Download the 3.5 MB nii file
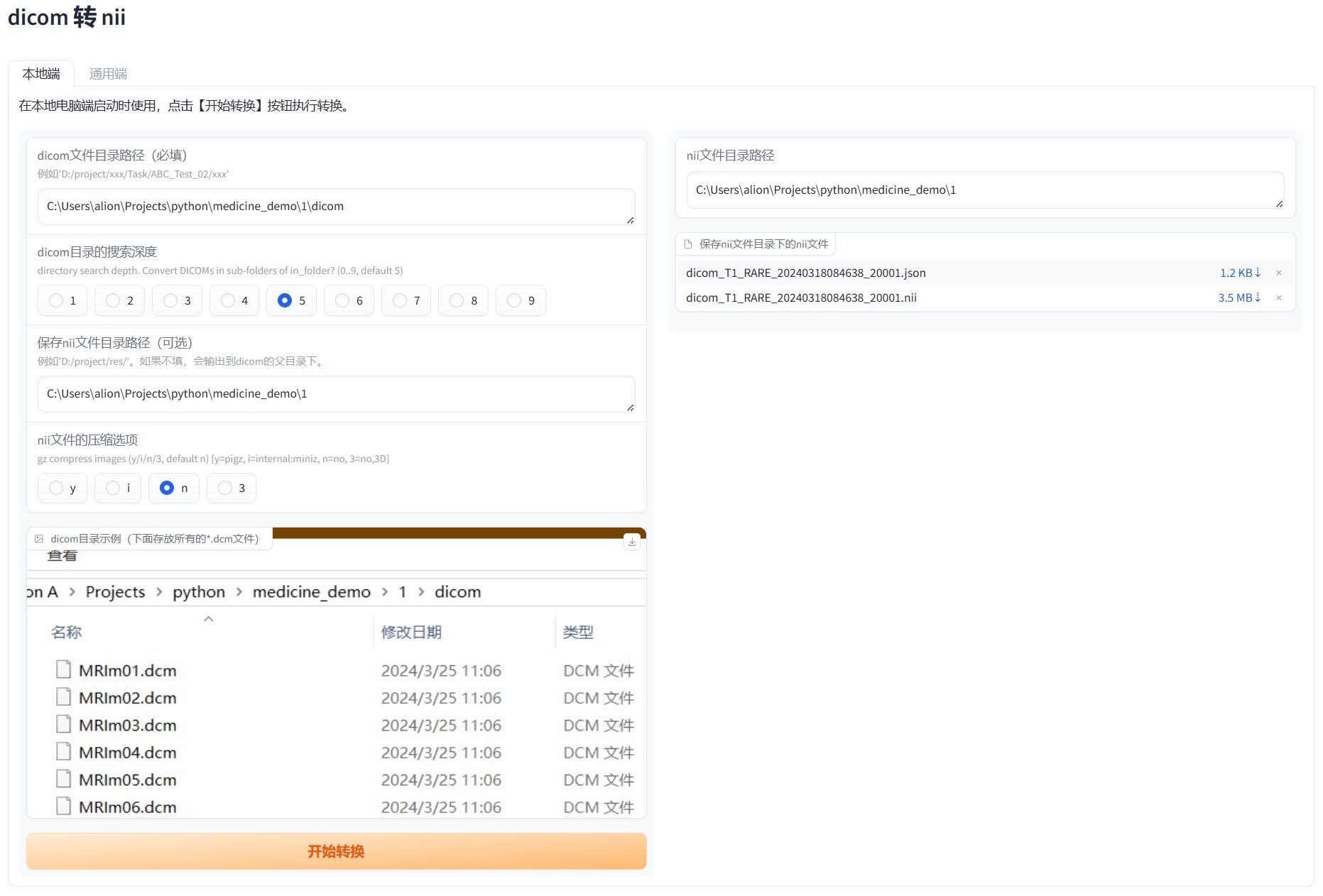The height and width of the screenshot is (896, 1323). [1239, 298]
